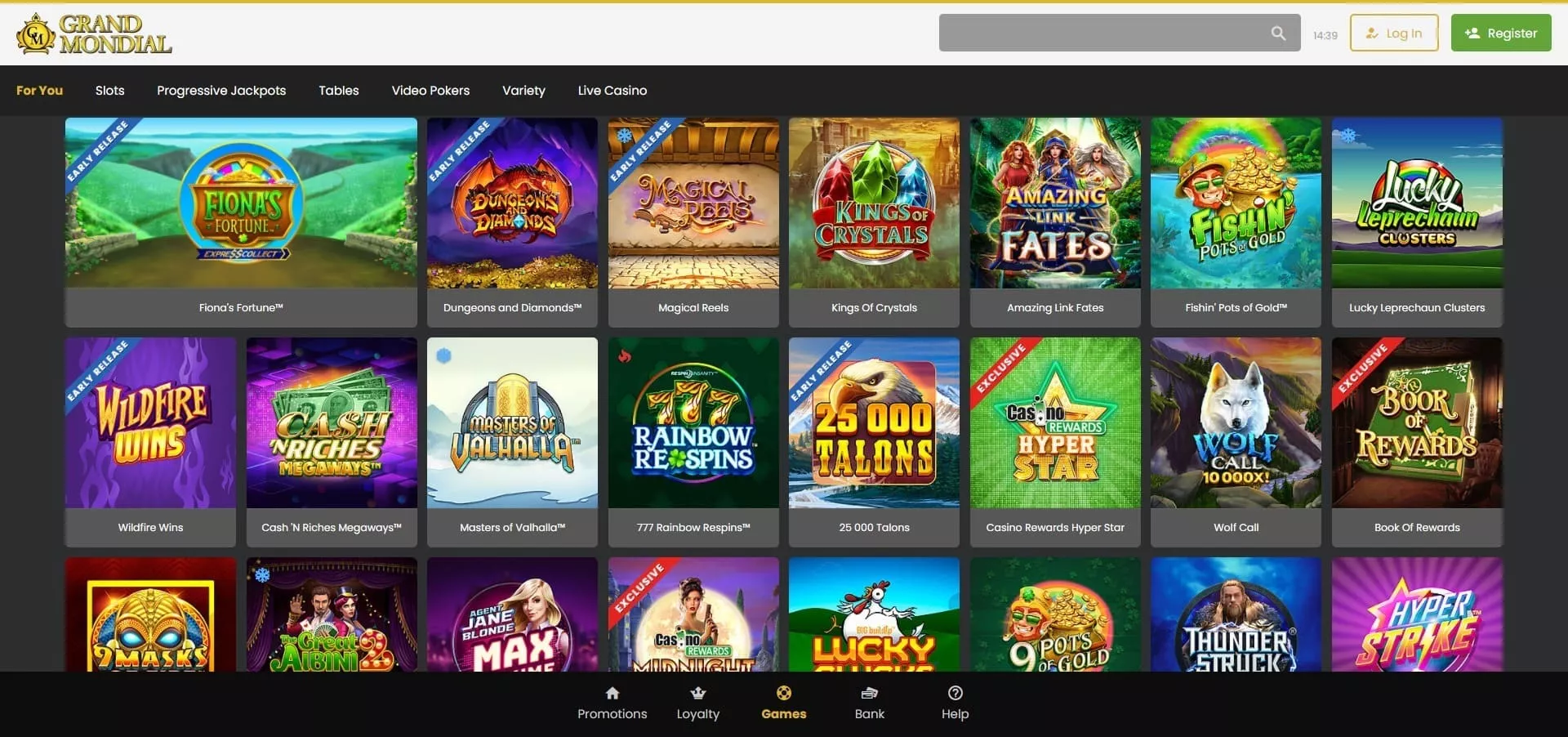This screenshot has height=737, width=1568.
Task: Open the Progressive Jackpots tab
Action: pos(221,90)
